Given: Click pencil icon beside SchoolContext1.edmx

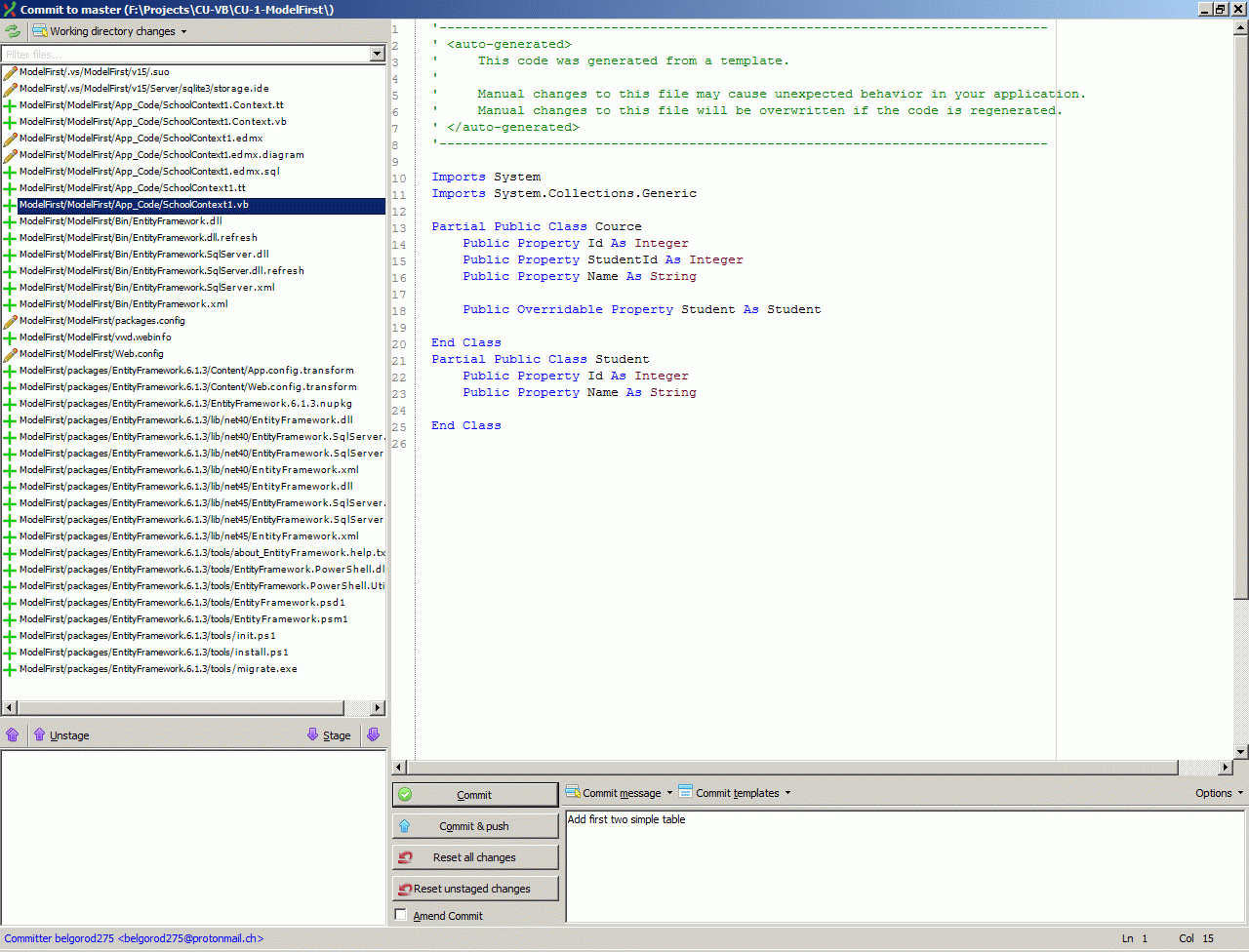Looking at the screenshot, I should (x=10, y=139).
